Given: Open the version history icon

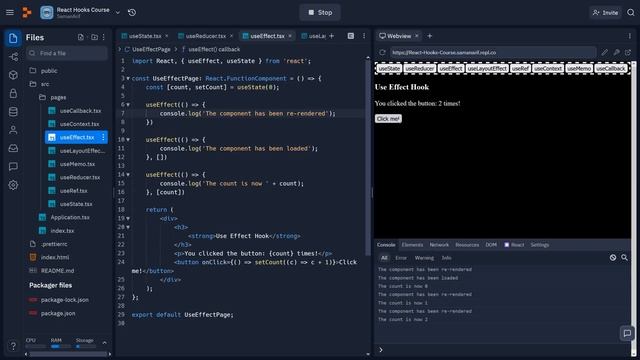Looking at the screenshot, I should 132,13.
